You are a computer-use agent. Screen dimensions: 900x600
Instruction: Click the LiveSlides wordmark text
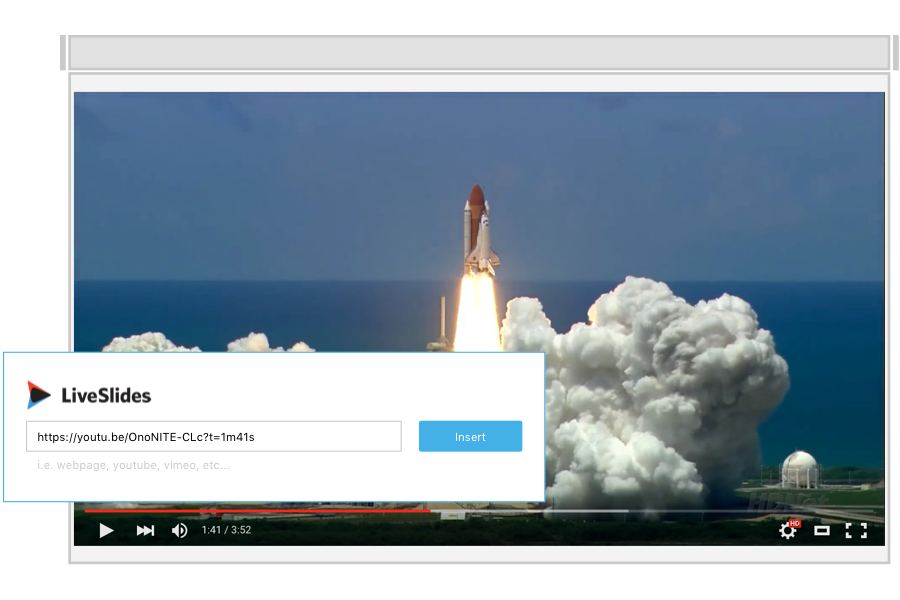point(105,395)
